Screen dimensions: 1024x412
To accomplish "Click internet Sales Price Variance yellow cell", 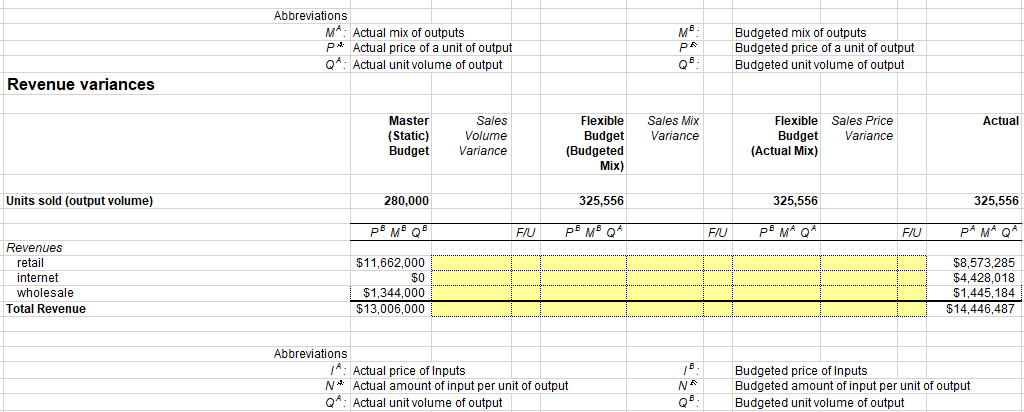I will 858,278.
